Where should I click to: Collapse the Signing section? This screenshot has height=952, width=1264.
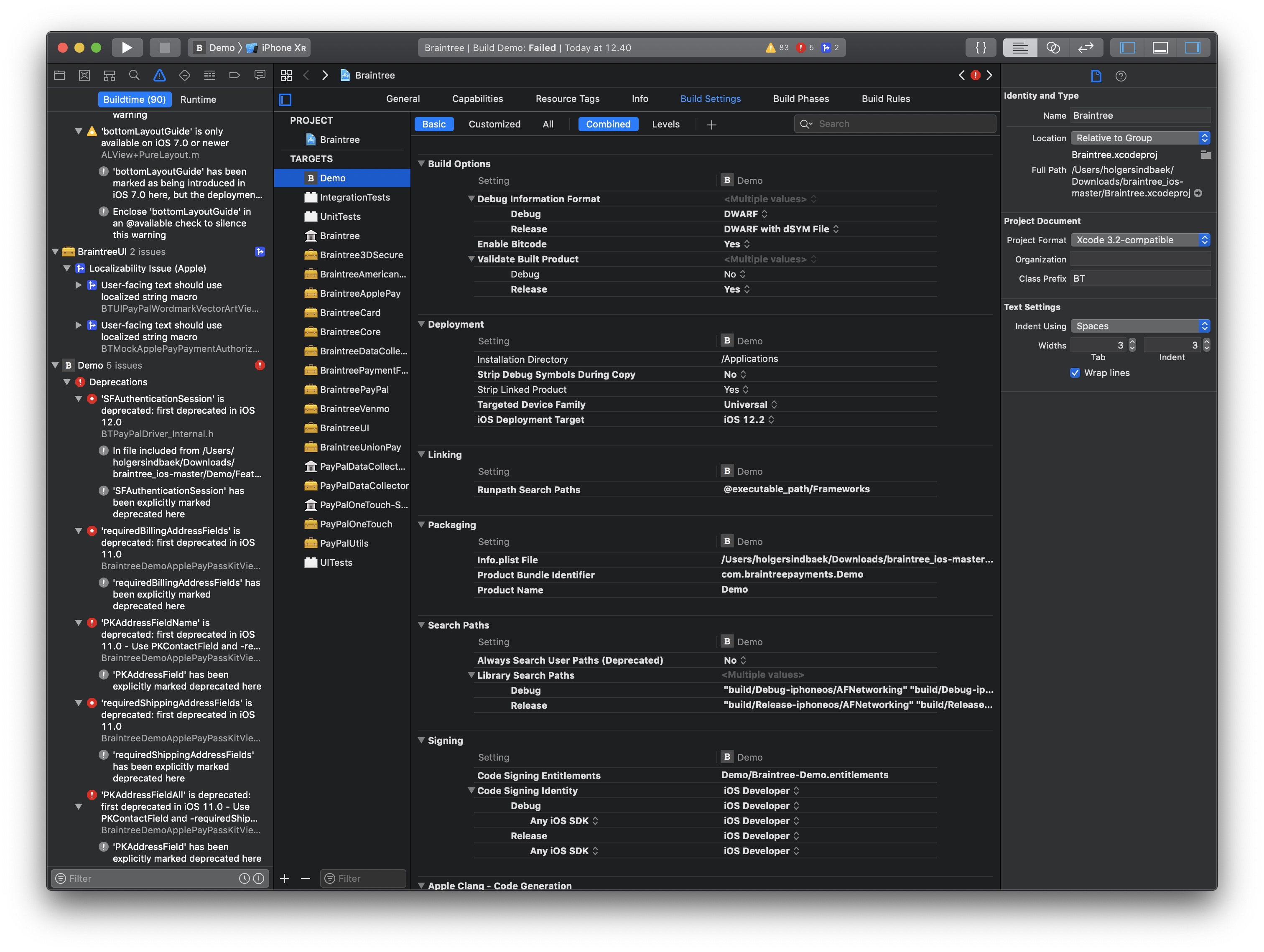click(421, 740)
